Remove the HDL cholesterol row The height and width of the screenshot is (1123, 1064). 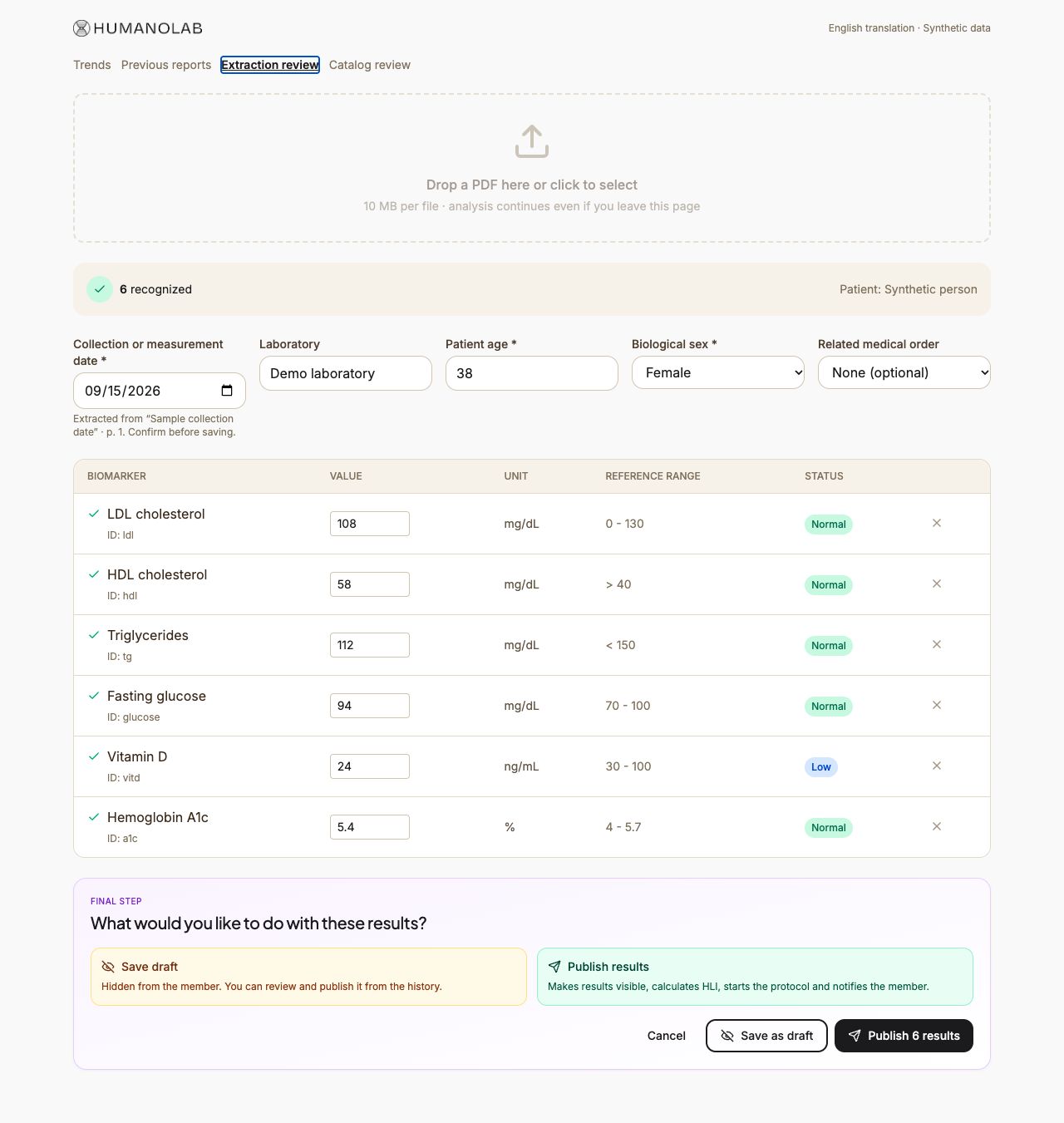(x=937, y=584)
